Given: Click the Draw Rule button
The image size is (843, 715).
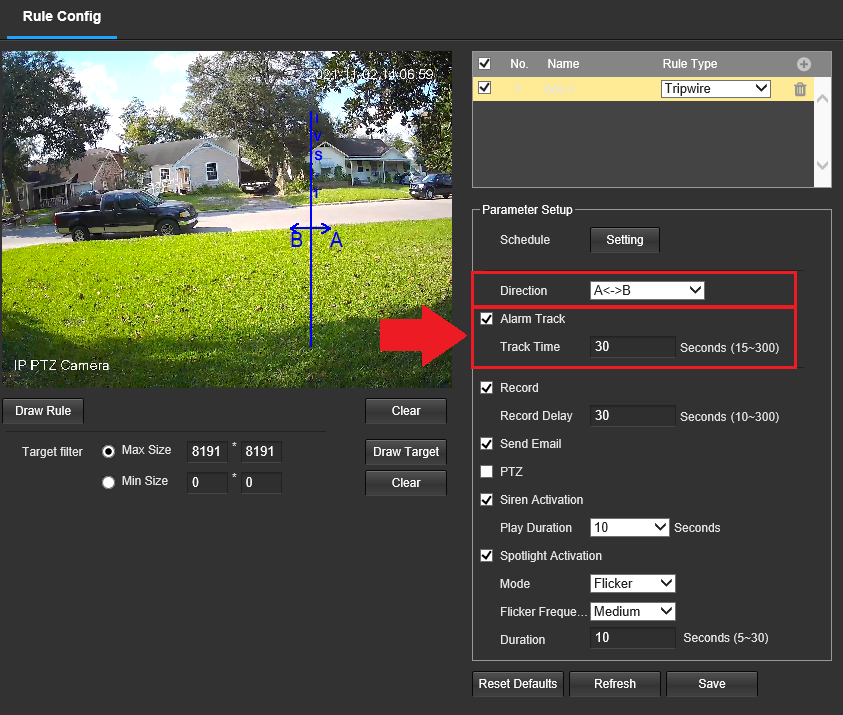Looking at the screenshot, I should (43, 411).
